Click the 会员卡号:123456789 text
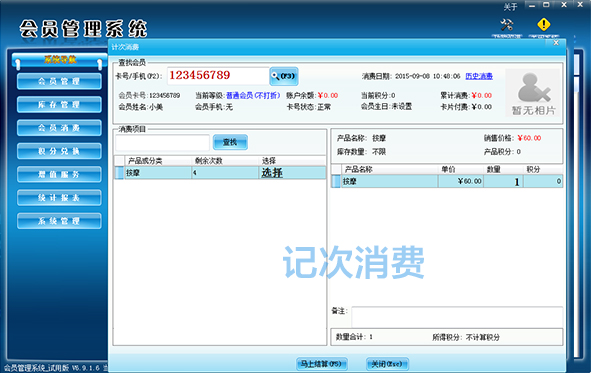Viewport: 591px width, 373px height. click(x=149, y=96)
